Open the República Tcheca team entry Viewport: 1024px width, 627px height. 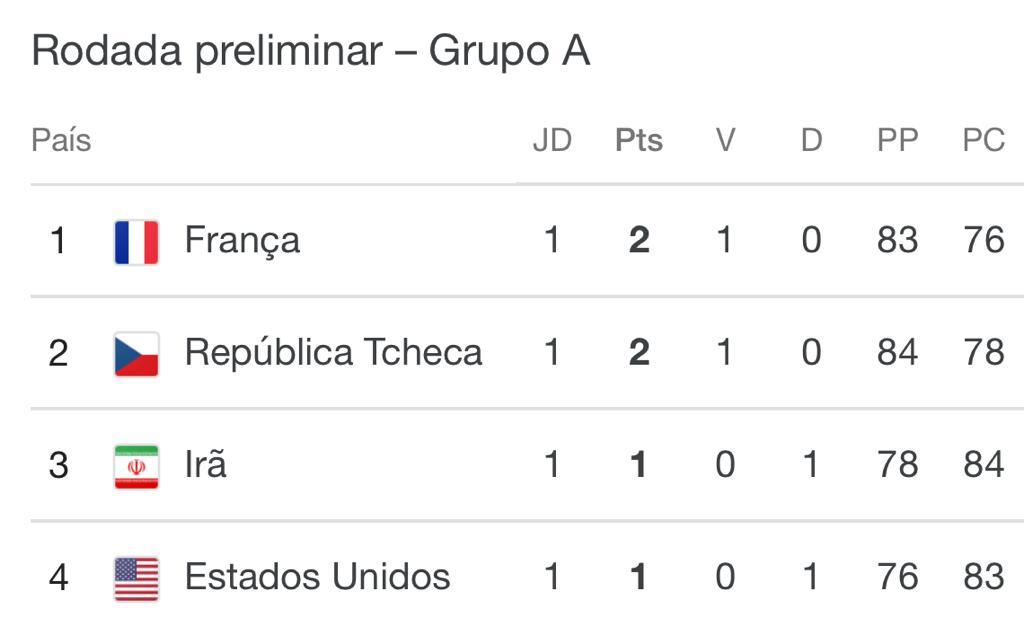pos(334,353)
